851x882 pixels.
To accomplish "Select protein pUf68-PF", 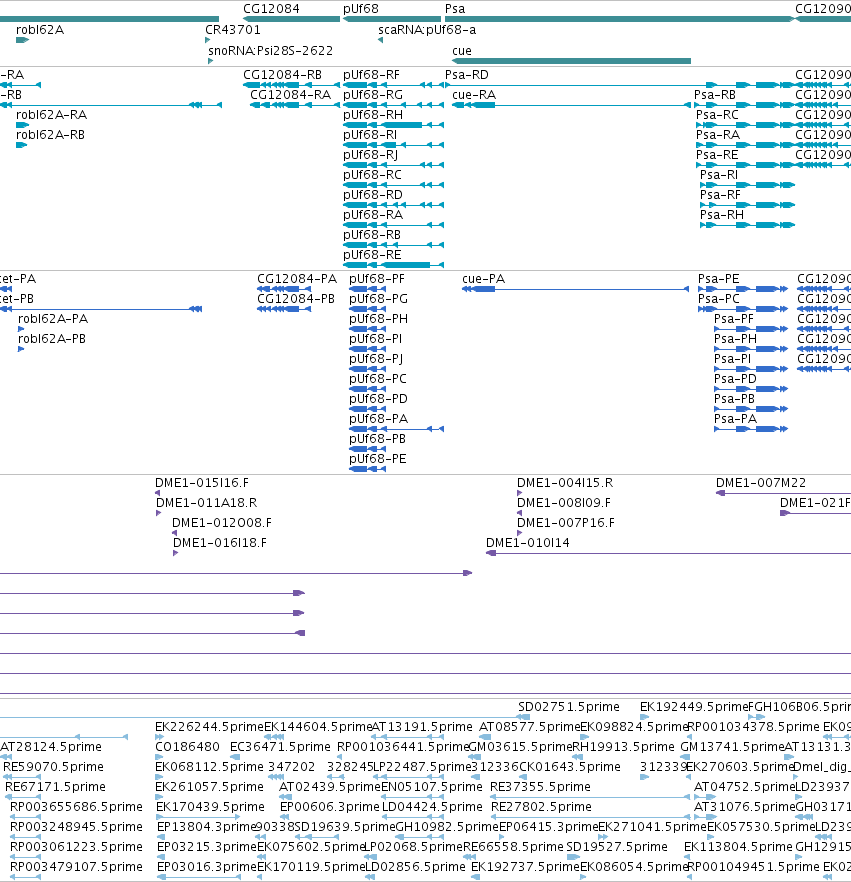I will 377,279.
